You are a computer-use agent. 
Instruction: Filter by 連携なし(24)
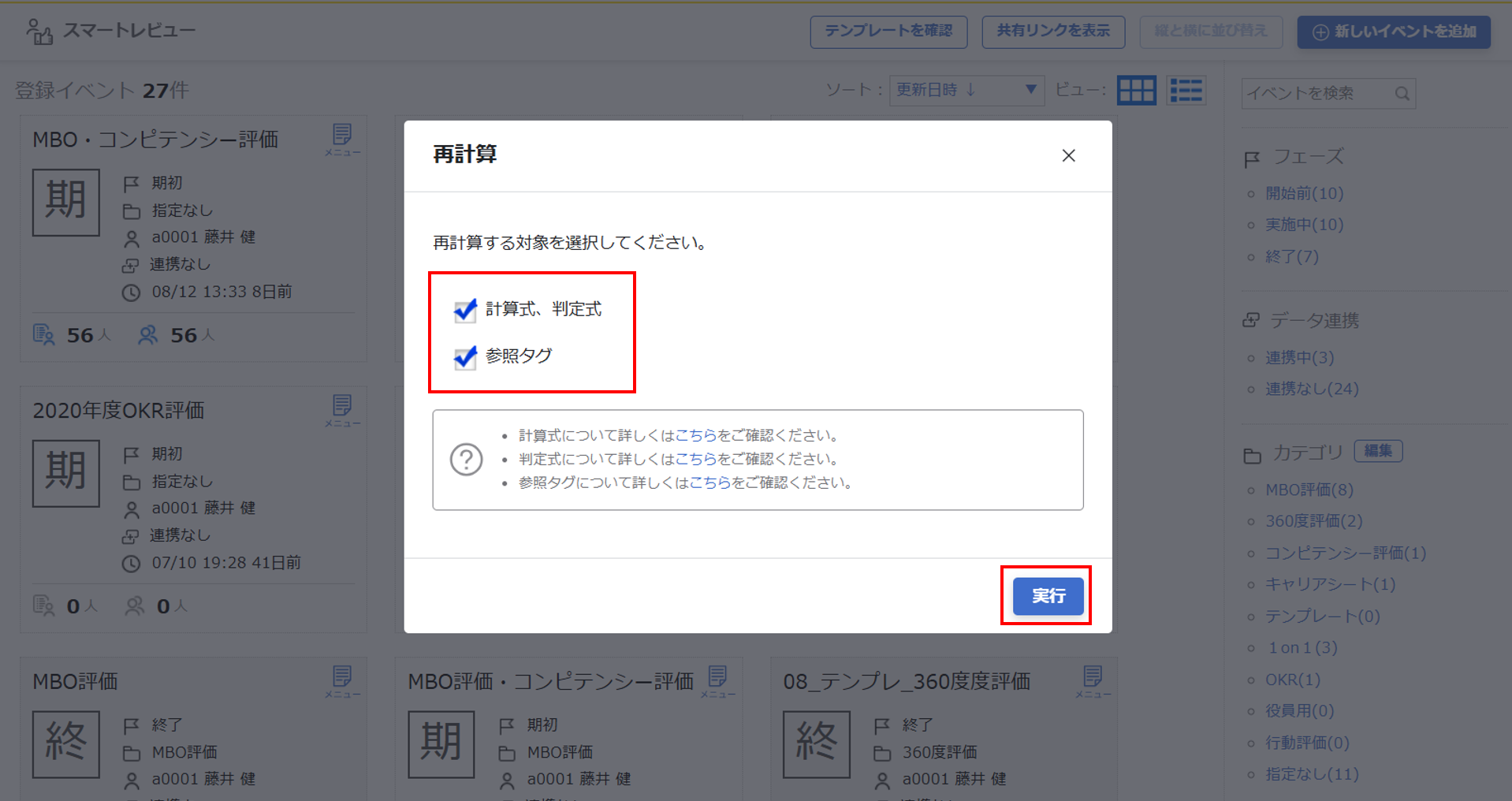tap(1313, 389)
